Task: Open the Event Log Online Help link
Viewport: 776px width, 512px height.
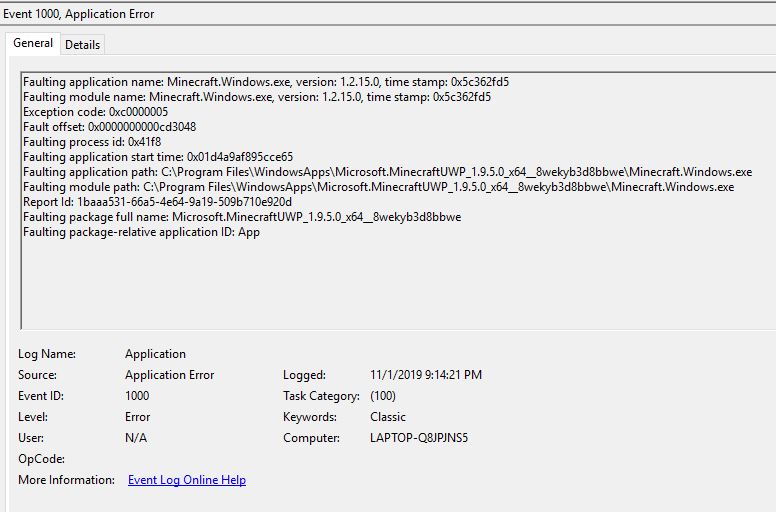Action: pos(187,480)
